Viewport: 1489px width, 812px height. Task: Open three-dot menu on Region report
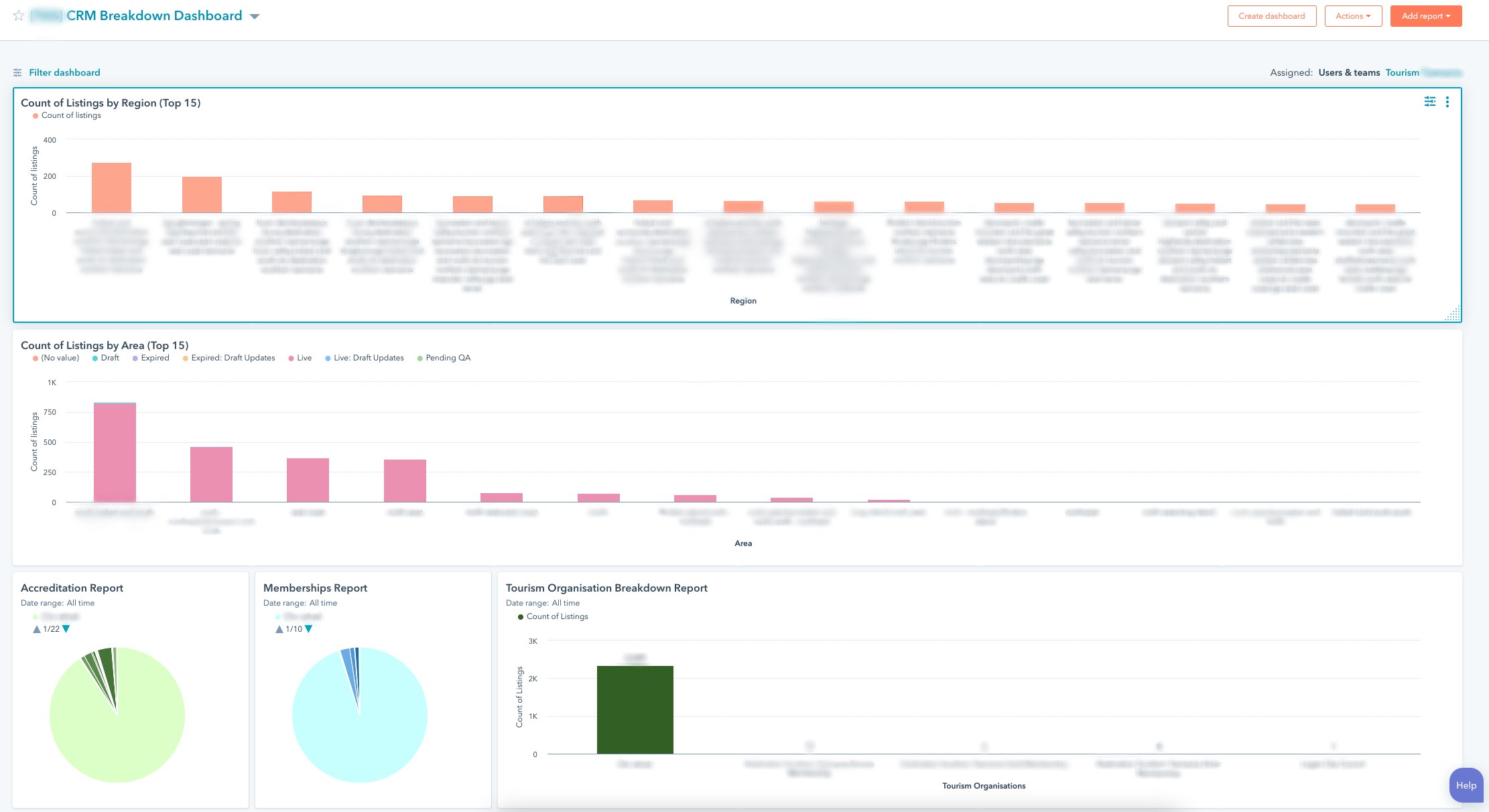coord(1447,102)
